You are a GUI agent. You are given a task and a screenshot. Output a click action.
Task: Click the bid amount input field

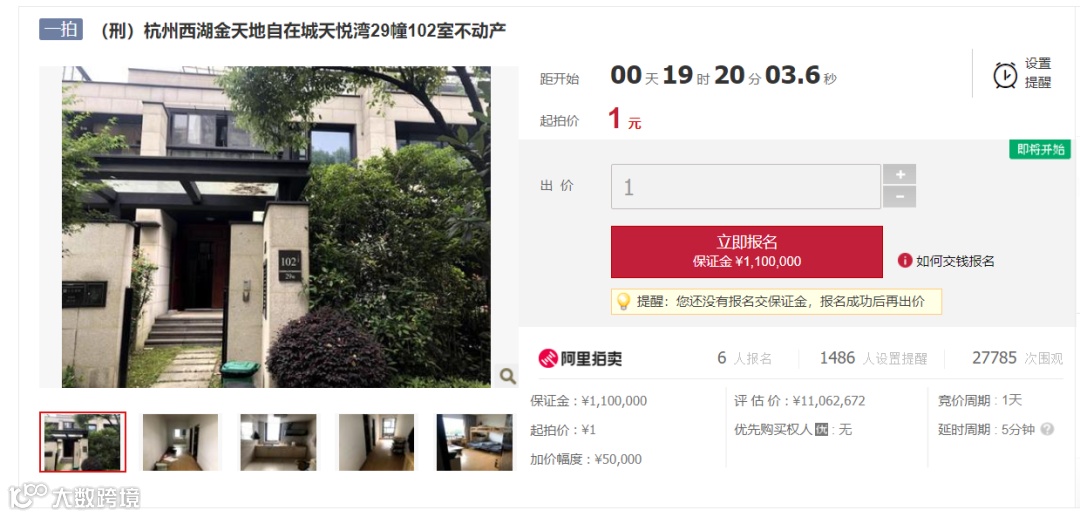point(746,187)
